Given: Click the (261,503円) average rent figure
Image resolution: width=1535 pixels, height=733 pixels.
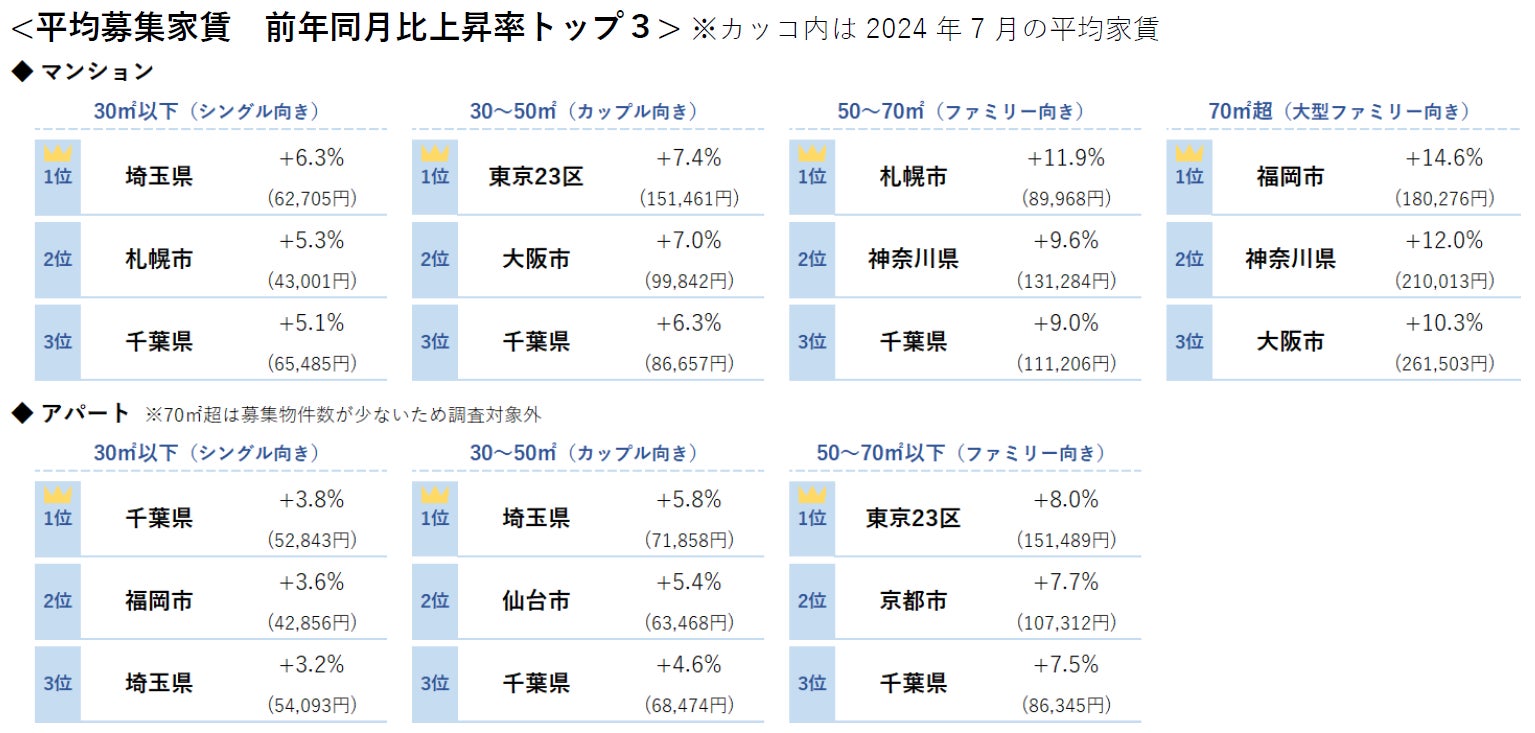Looking at the screenshot, I should [1444, 364].
